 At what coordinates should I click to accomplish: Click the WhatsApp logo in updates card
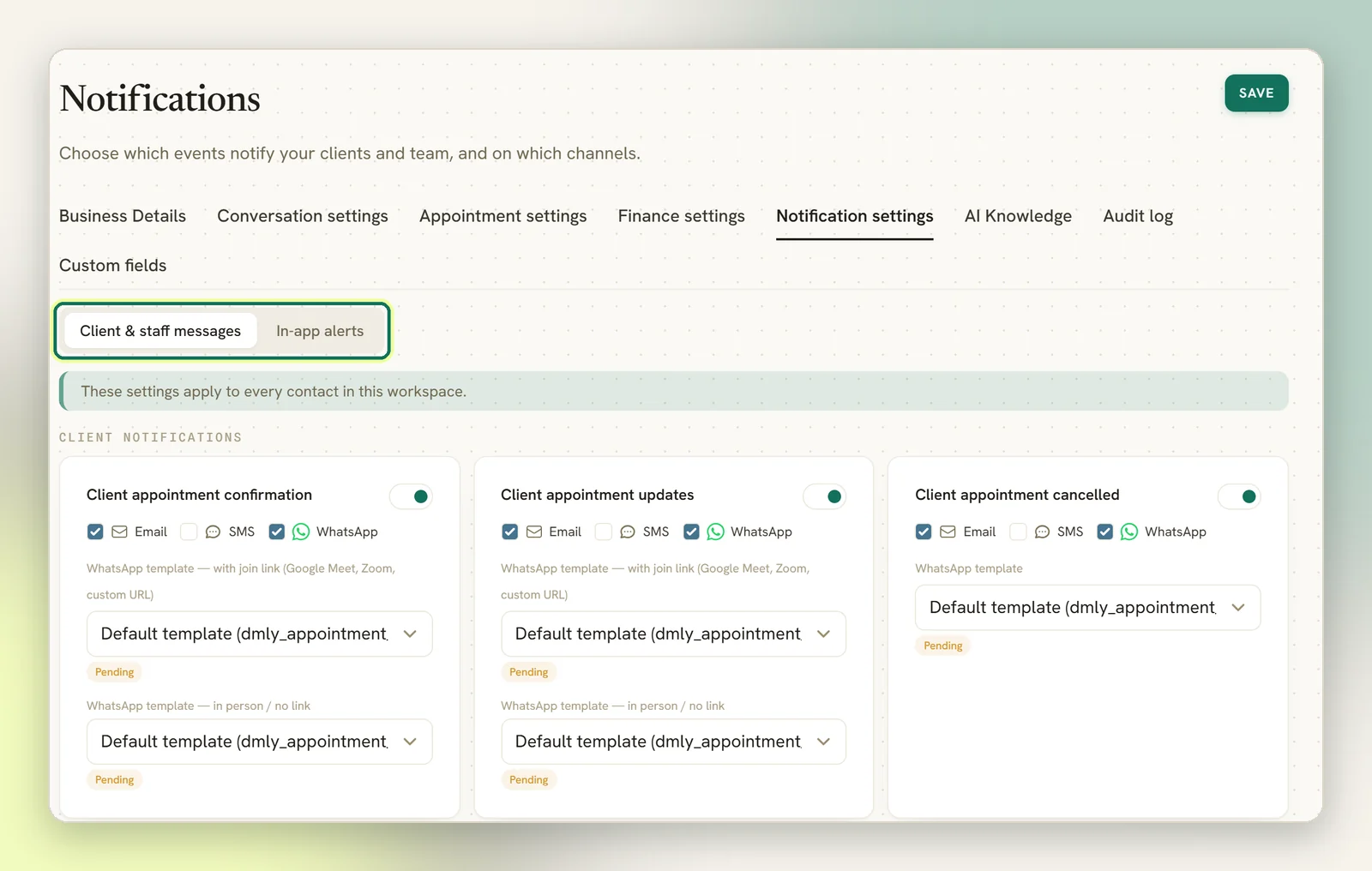(715, 532)
